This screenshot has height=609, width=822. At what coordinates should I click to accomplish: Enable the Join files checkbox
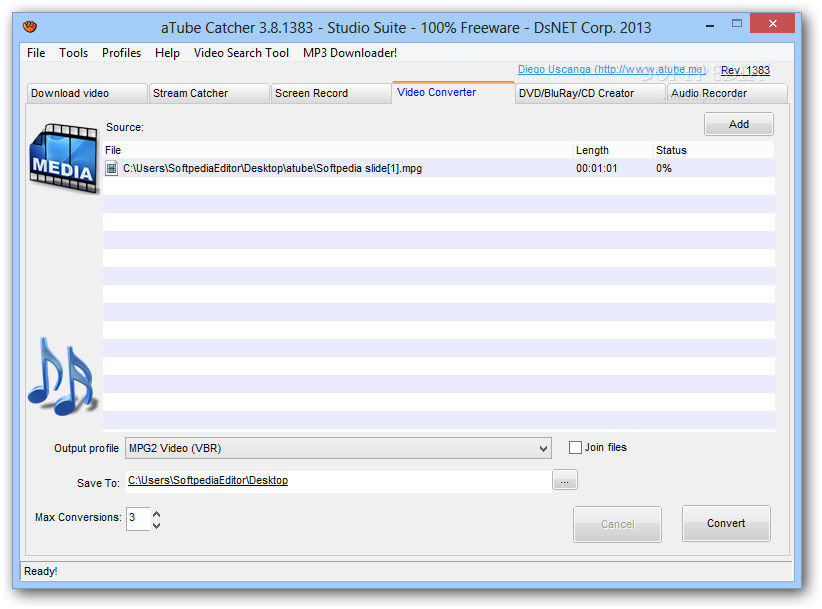pos(575,448)
